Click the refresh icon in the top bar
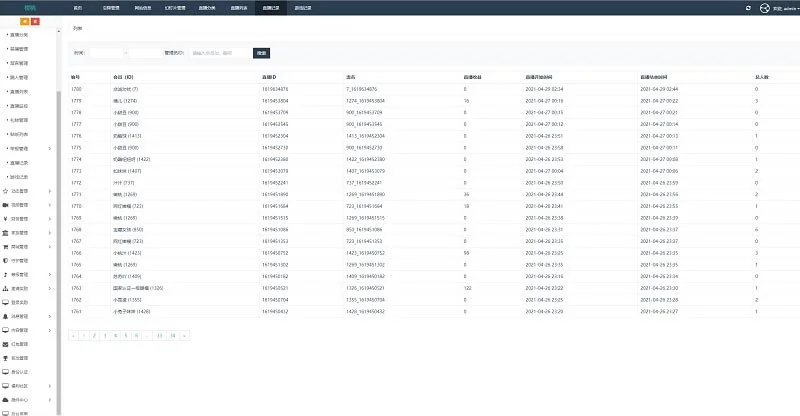Viewport: 800px width, 416px height. [x=748, y=7]
